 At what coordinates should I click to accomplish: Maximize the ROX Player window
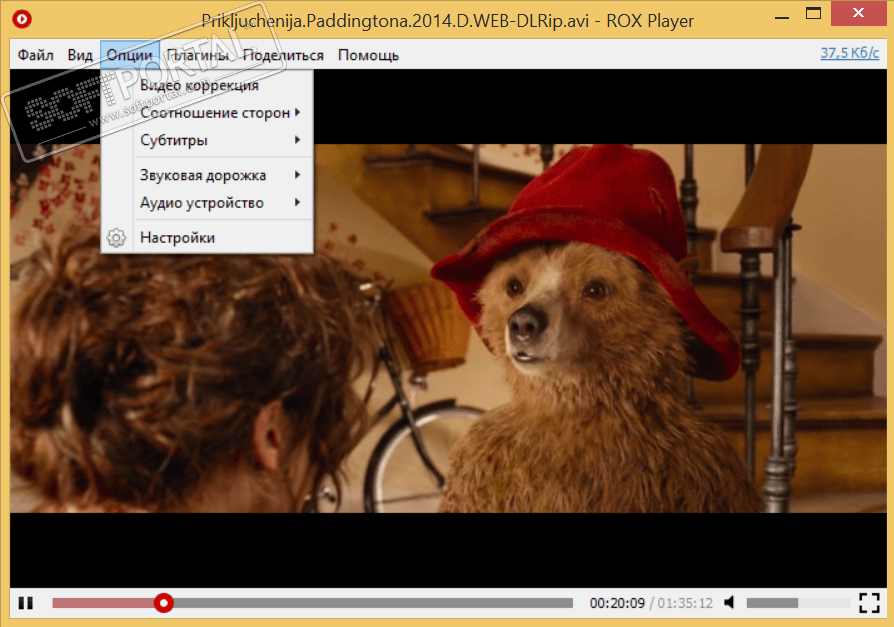[814, 14]
